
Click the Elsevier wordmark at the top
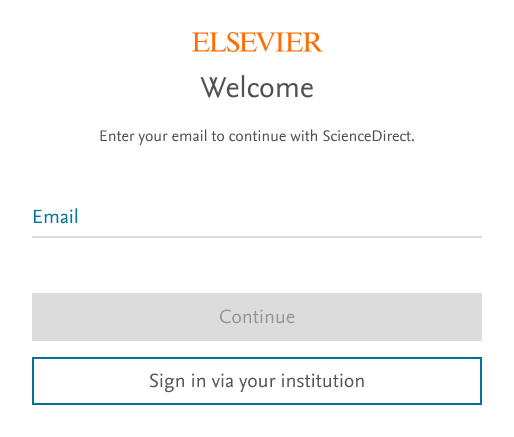tap(257, 42)
